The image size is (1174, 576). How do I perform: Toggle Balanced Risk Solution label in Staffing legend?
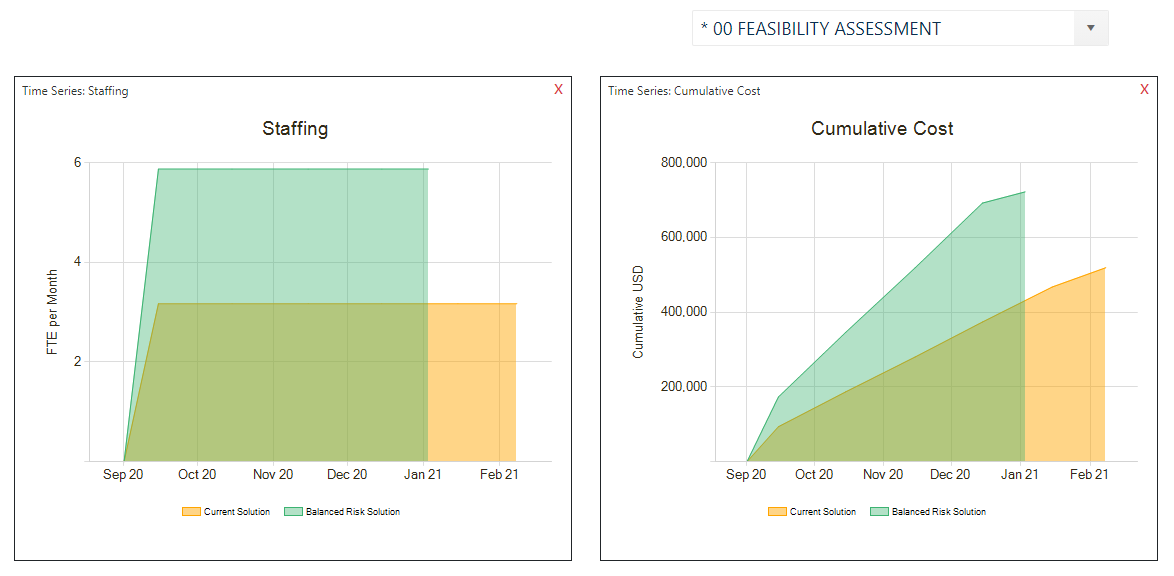click(352, 512)
